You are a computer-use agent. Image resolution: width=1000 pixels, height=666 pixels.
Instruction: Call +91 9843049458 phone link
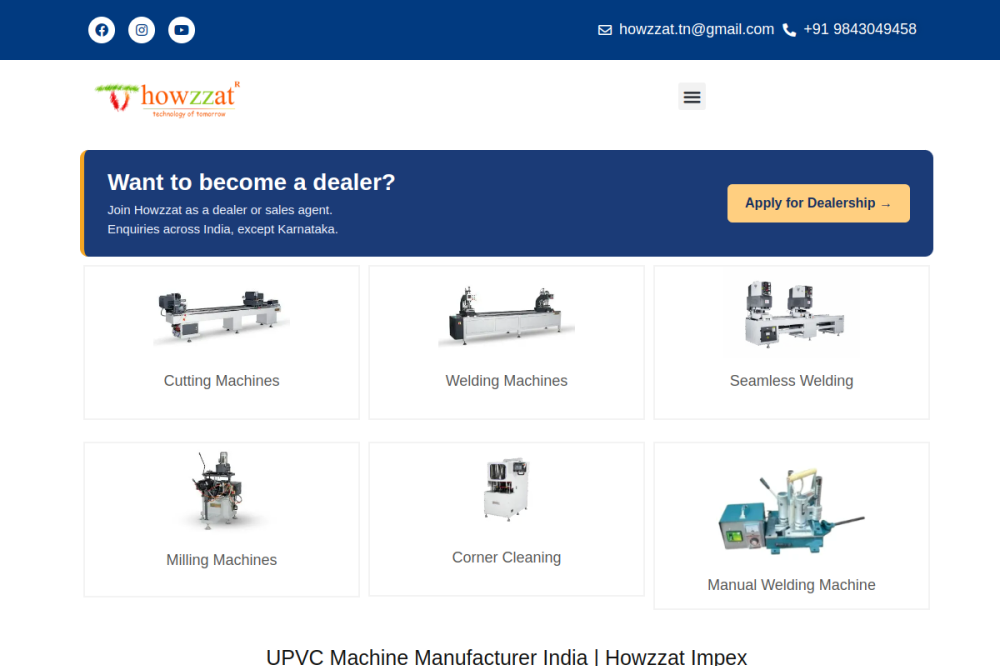click(x=860, y=29)
